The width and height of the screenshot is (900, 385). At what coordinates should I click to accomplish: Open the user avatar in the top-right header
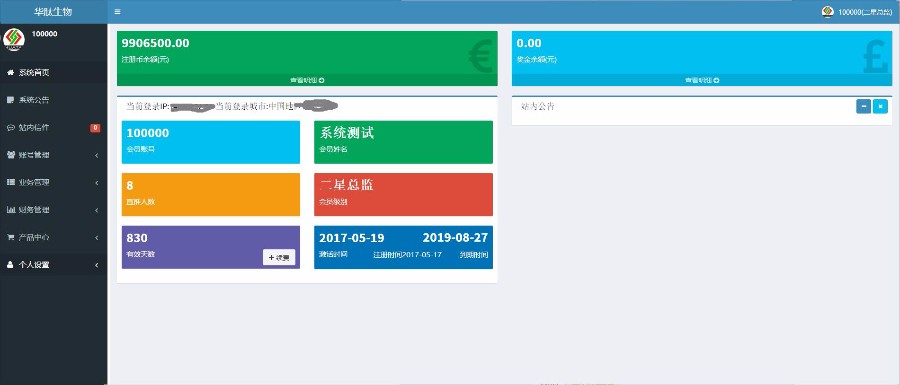tap(828, 11)
